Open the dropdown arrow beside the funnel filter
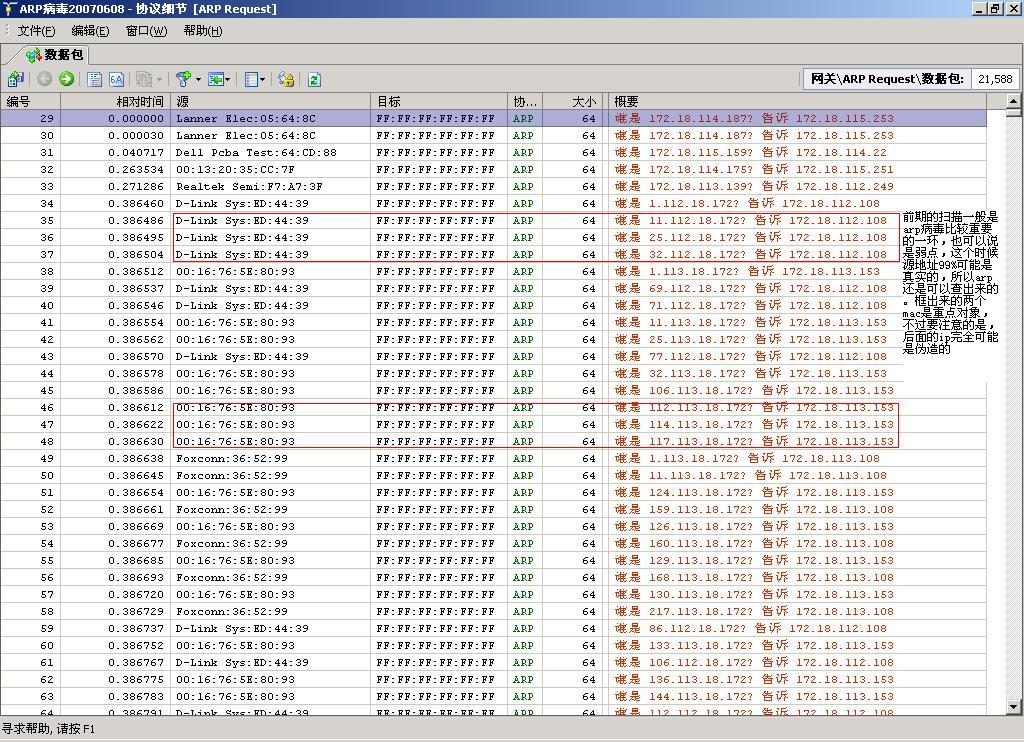 coord(198,79)
